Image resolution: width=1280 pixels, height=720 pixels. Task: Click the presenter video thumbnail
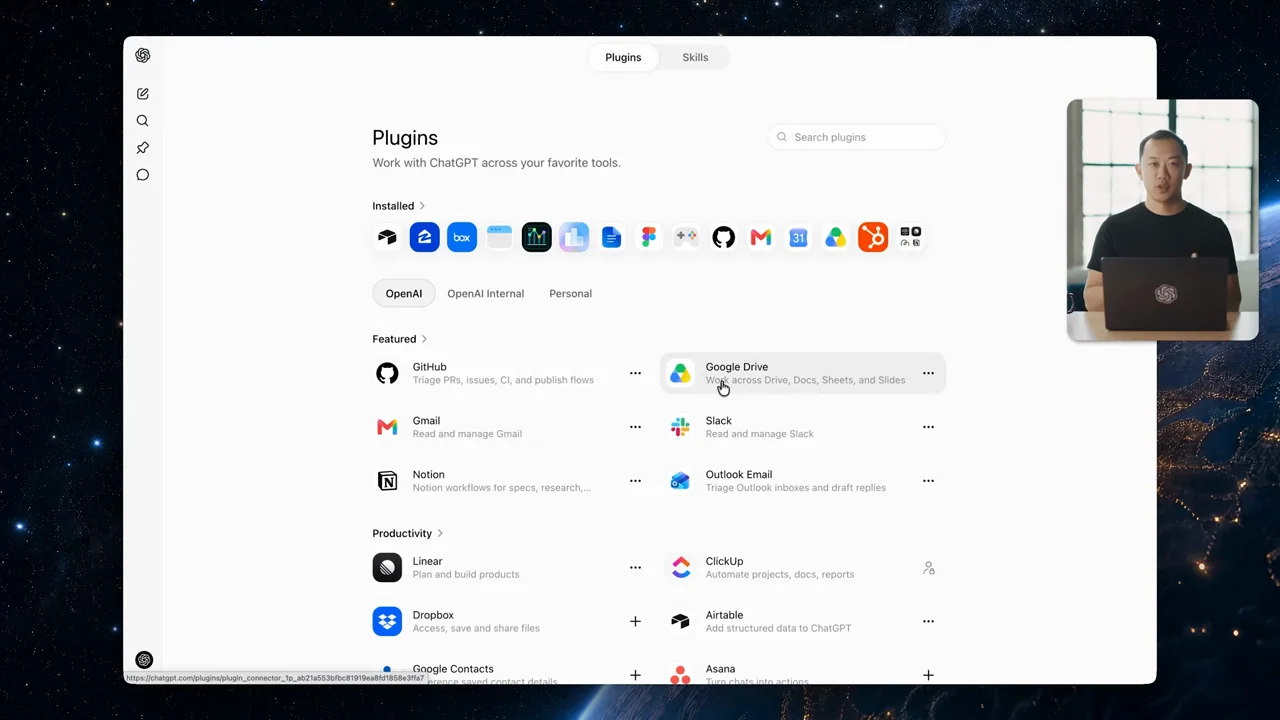pyautogui.click(x=1162, y=220)
